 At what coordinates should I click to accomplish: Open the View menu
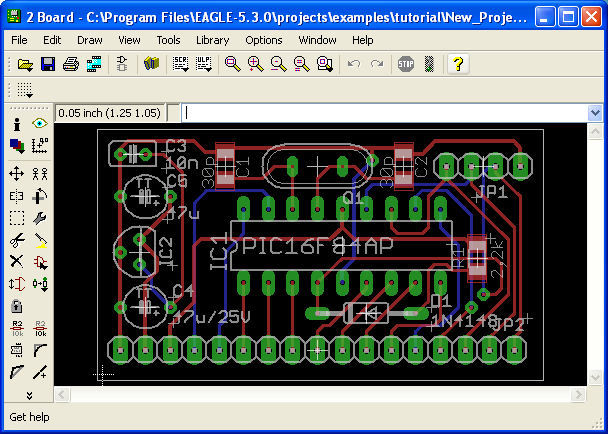click(x=129, y=40)
